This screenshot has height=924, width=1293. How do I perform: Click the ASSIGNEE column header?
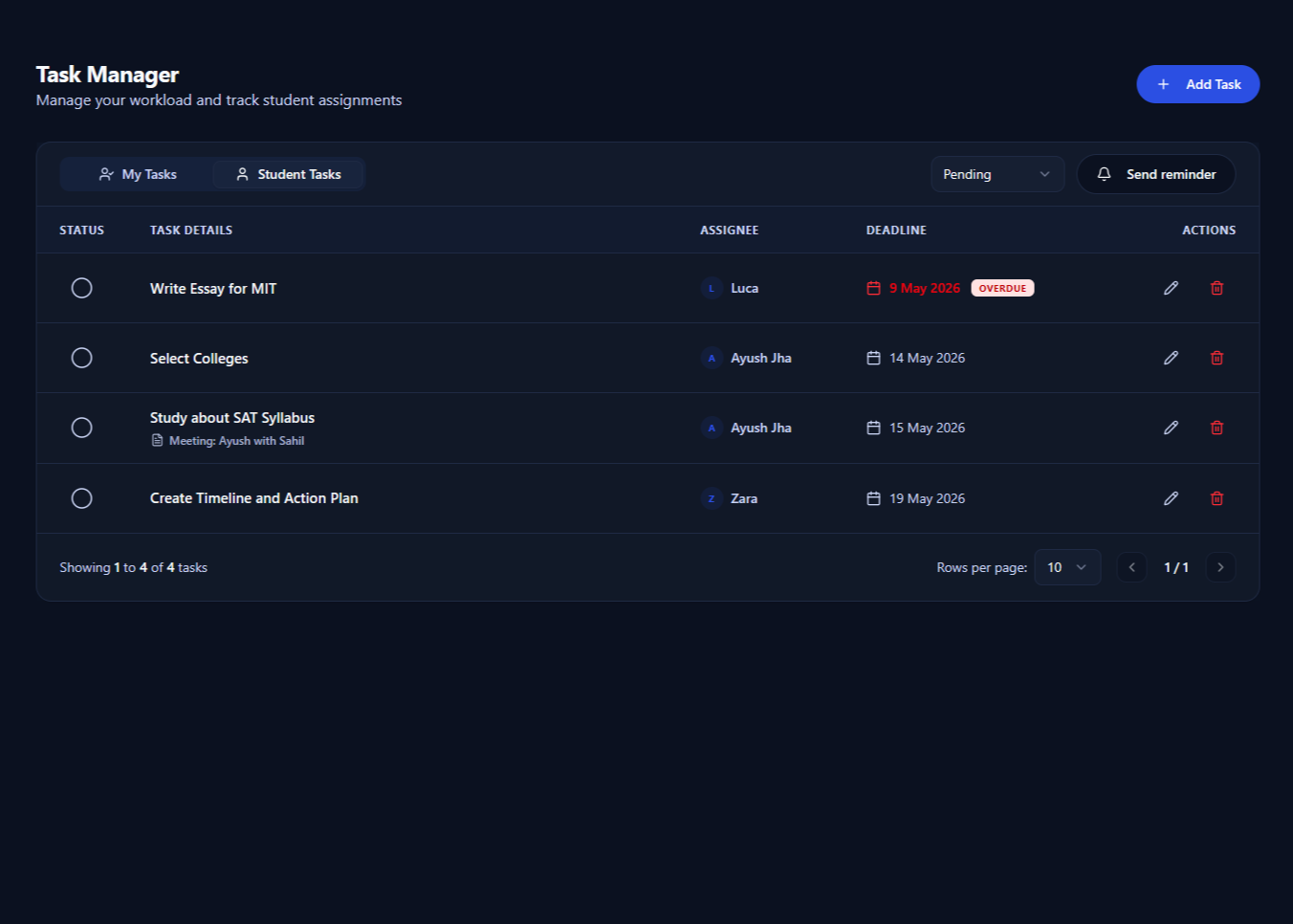pyautogui.click(x=729, y=231)
